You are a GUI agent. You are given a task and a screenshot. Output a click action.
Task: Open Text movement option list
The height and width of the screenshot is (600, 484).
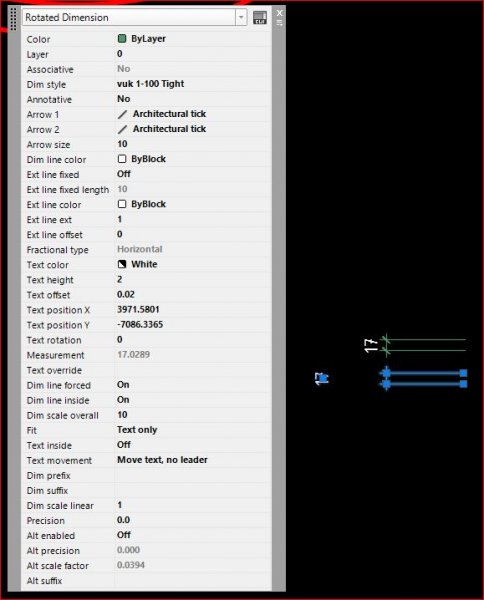[193, 460]
